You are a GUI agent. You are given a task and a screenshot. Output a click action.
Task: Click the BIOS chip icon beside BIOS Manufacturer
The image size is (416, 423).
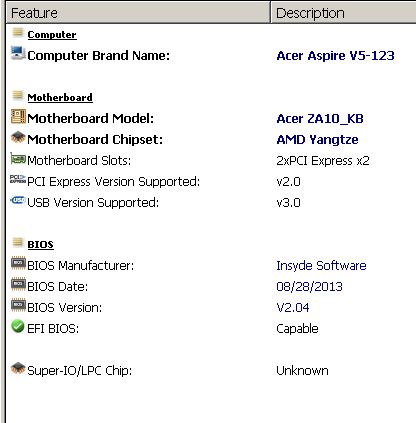click(18, 263)
